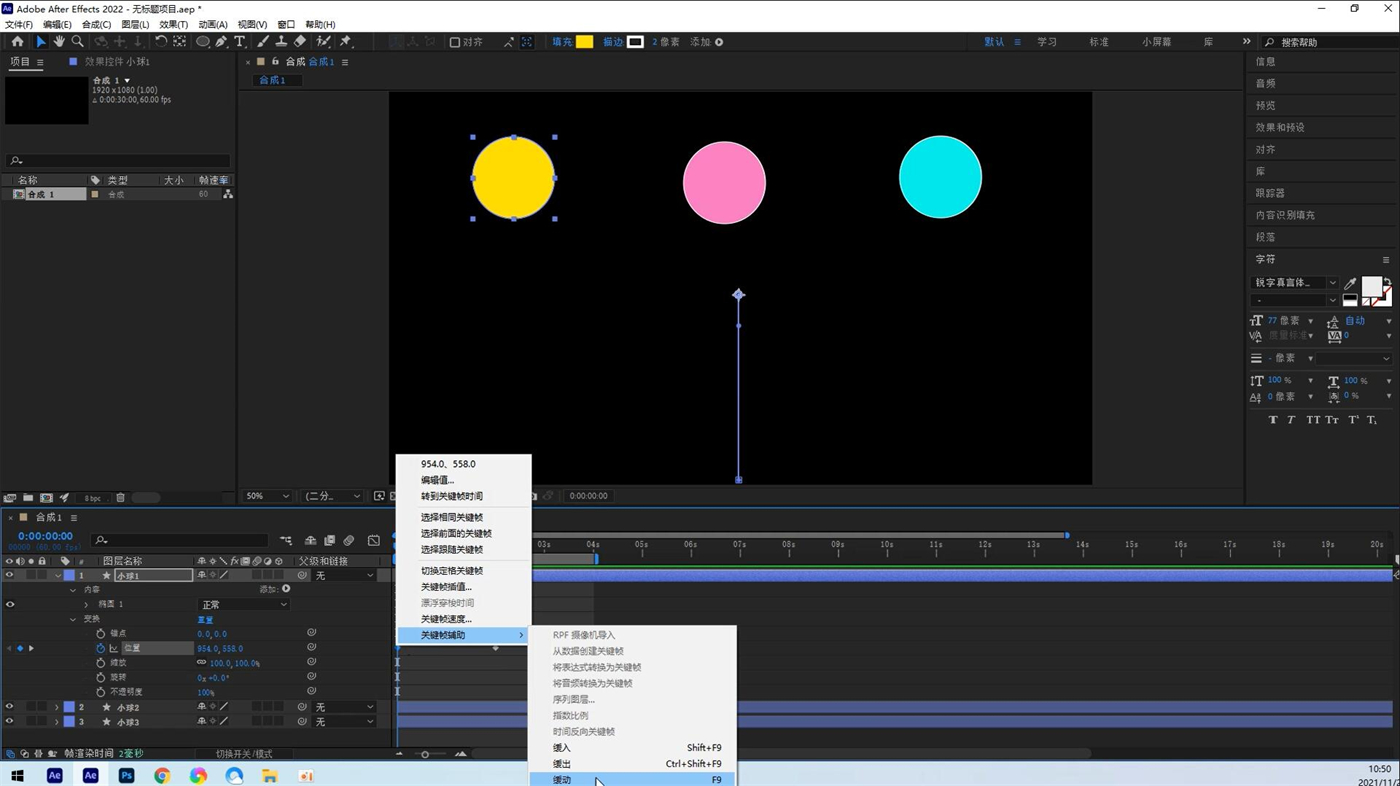This screenshot has height=786, width=1400.
Task: Click the Add shape button arrow in toolbar
Action: [x=719, y=42]
